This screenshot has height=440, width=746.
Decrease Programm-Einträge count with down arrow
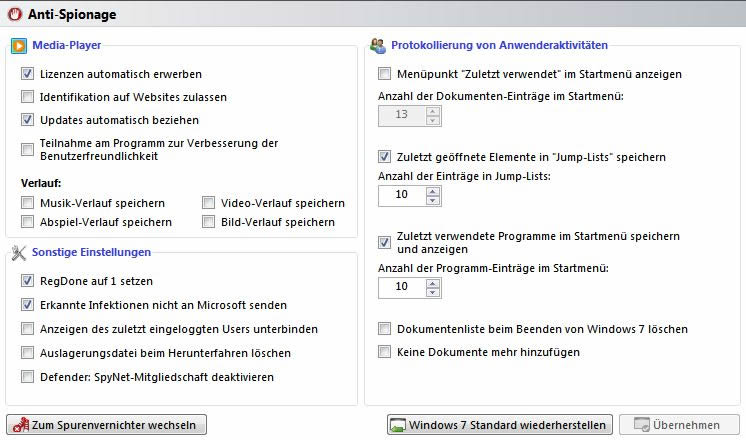point(432,293)
